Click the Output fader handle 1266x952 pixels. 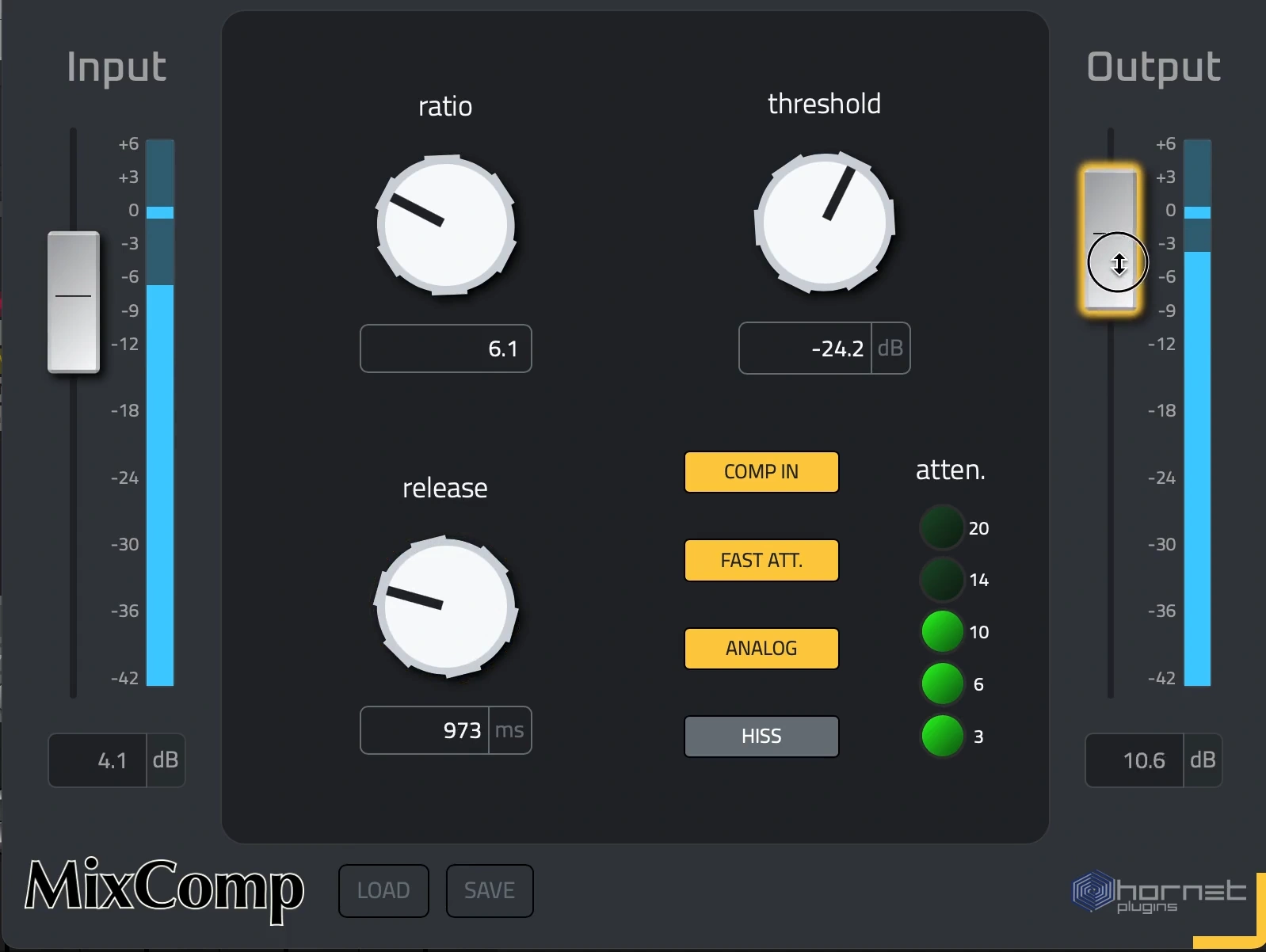[x=1111, y=240]
